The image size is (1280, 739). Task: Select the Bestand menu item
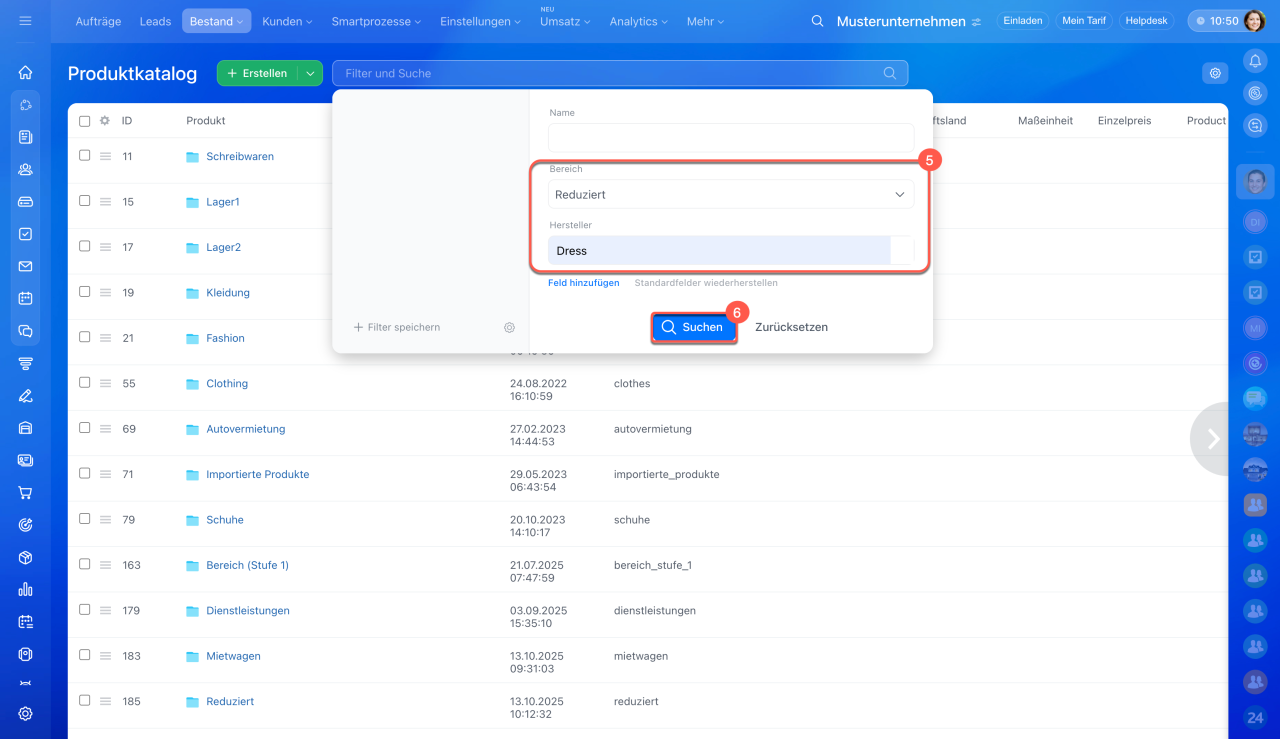click(x=217, y=21)
